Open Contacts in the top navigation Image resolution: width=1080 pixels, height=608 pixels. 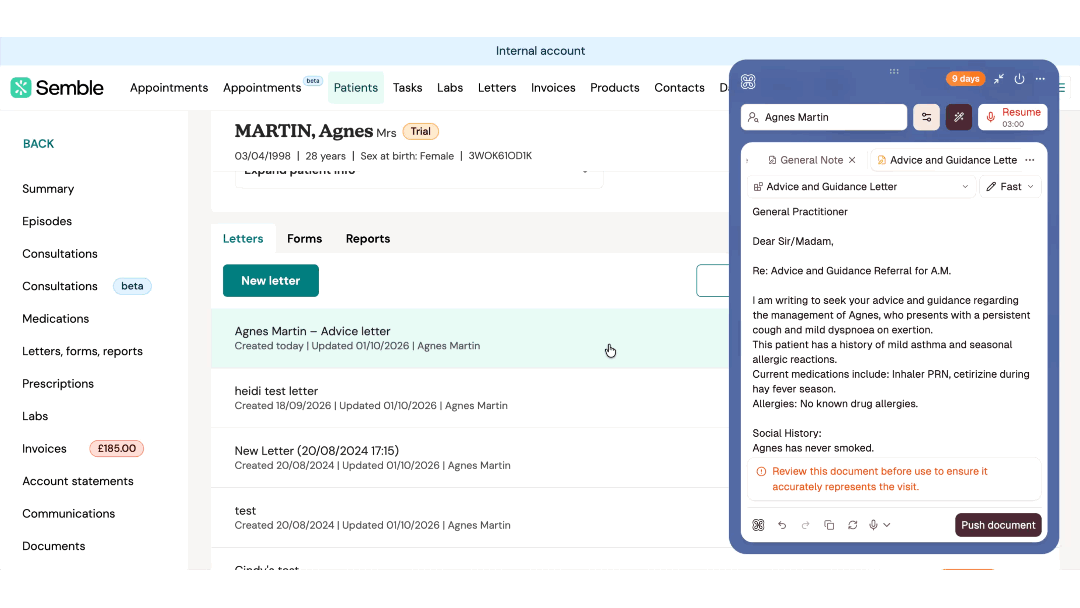click(x=679, y=87)
